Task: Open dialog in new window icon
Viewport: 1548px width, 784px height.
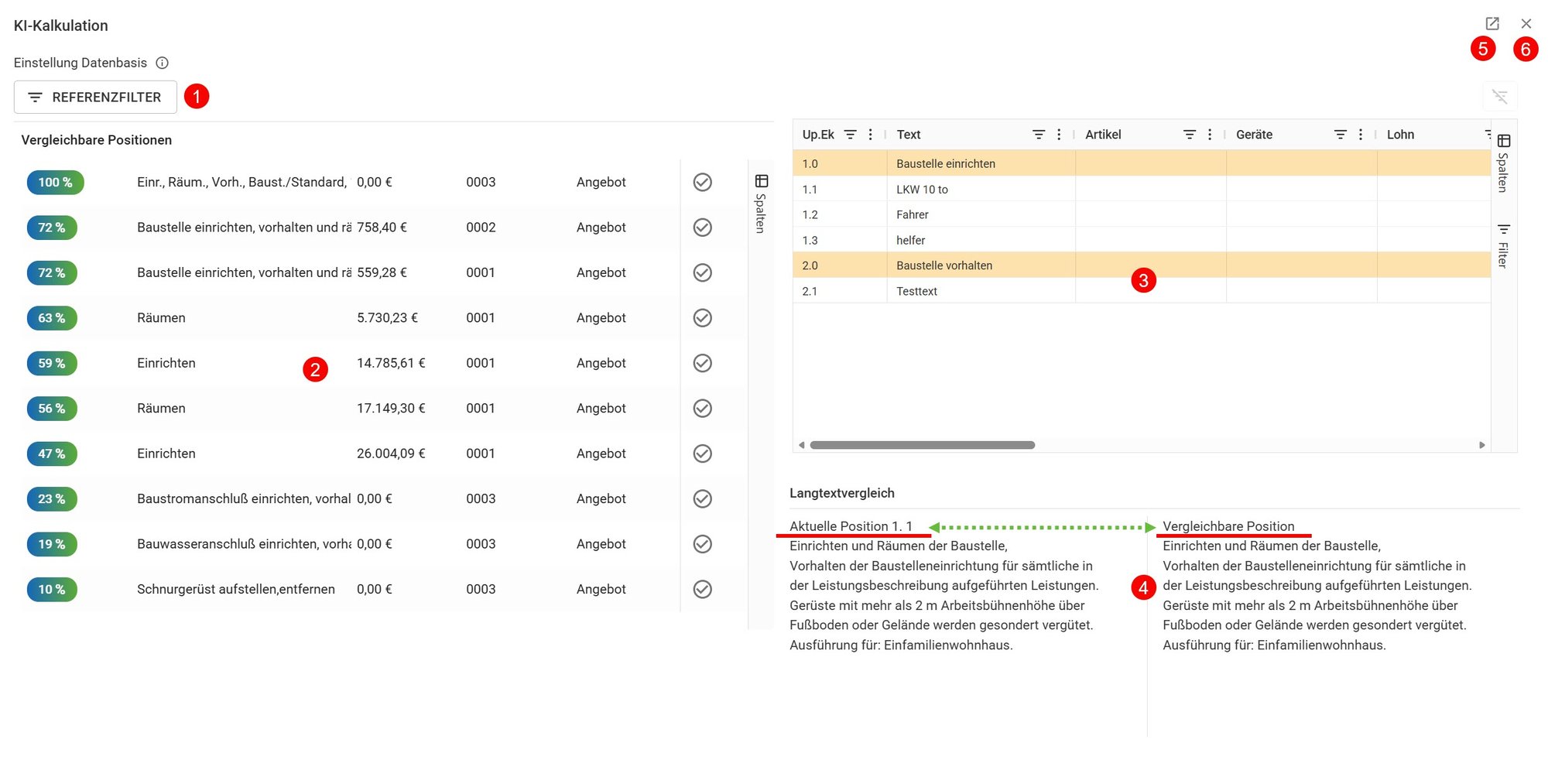Action: click(1492, 24)
